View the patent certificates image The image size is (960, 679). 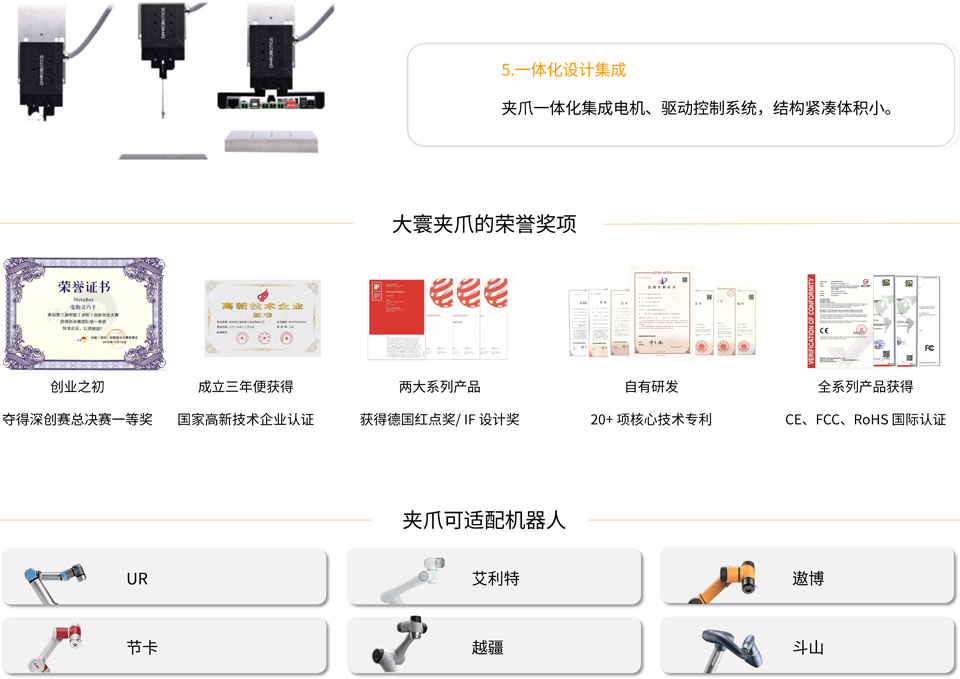(x=662, y=312)
